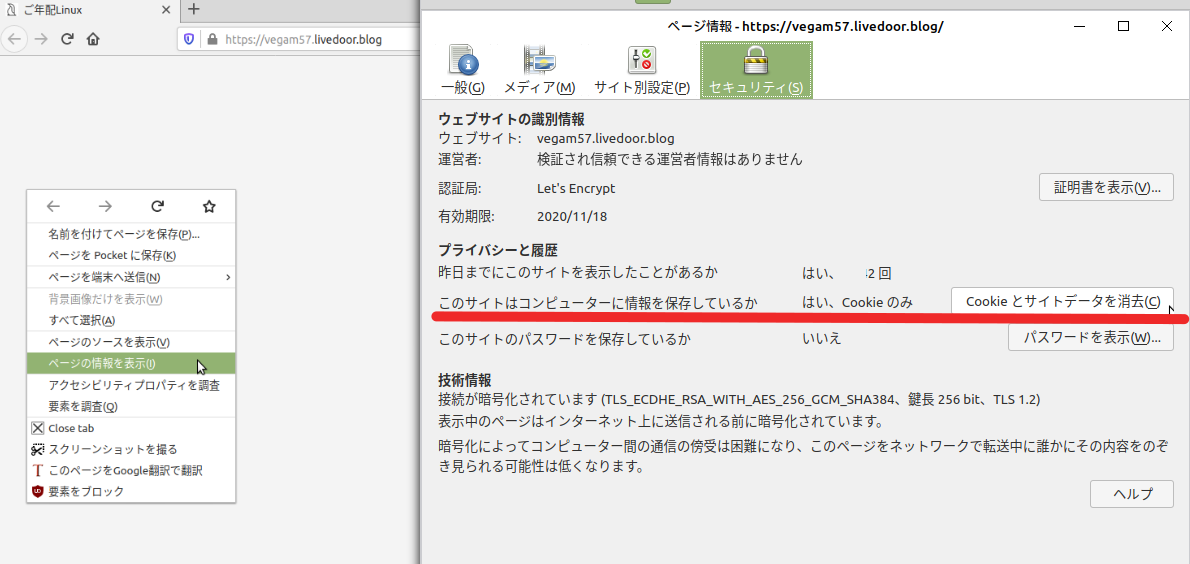Expand ページを端末へ送信 submenu
The image size is (1190, 564).
(131, 277)
